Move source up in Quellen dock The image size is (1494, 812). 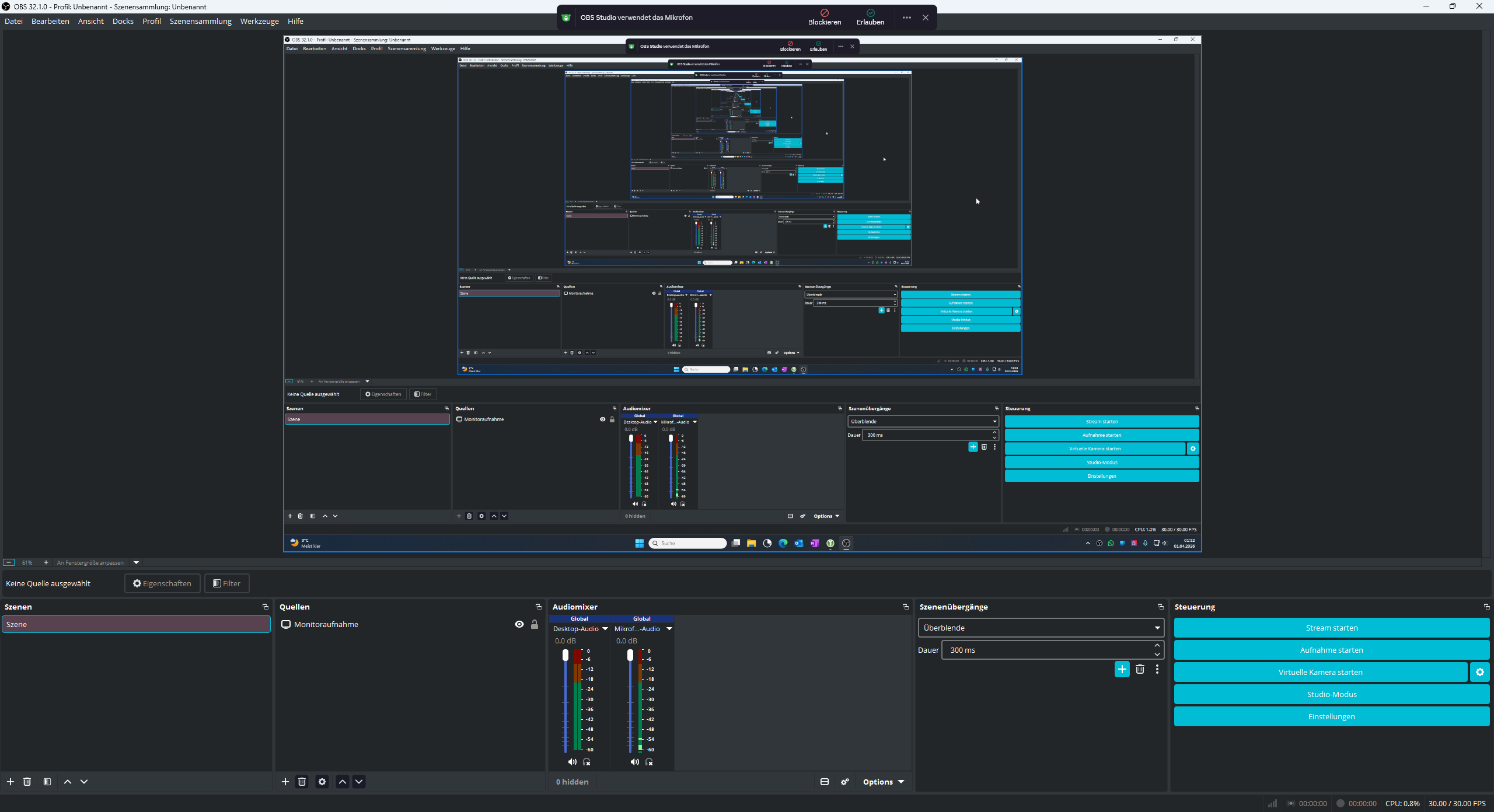[x=343, y=782]
